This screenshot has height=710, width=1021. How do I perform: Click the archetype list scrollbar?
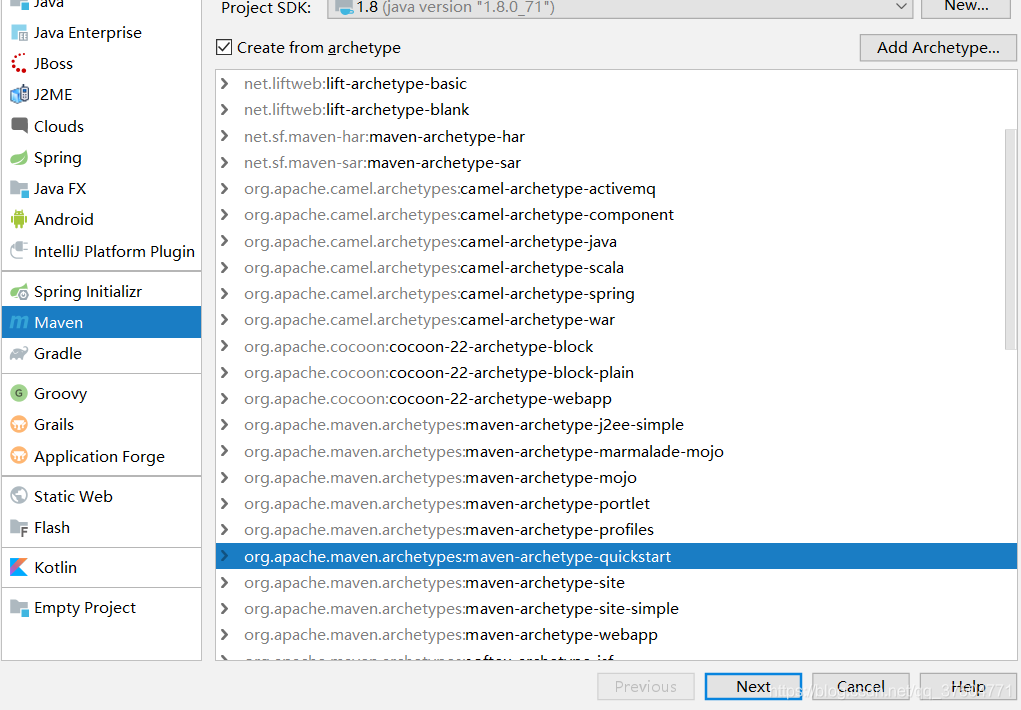(x=1011, y=239)
